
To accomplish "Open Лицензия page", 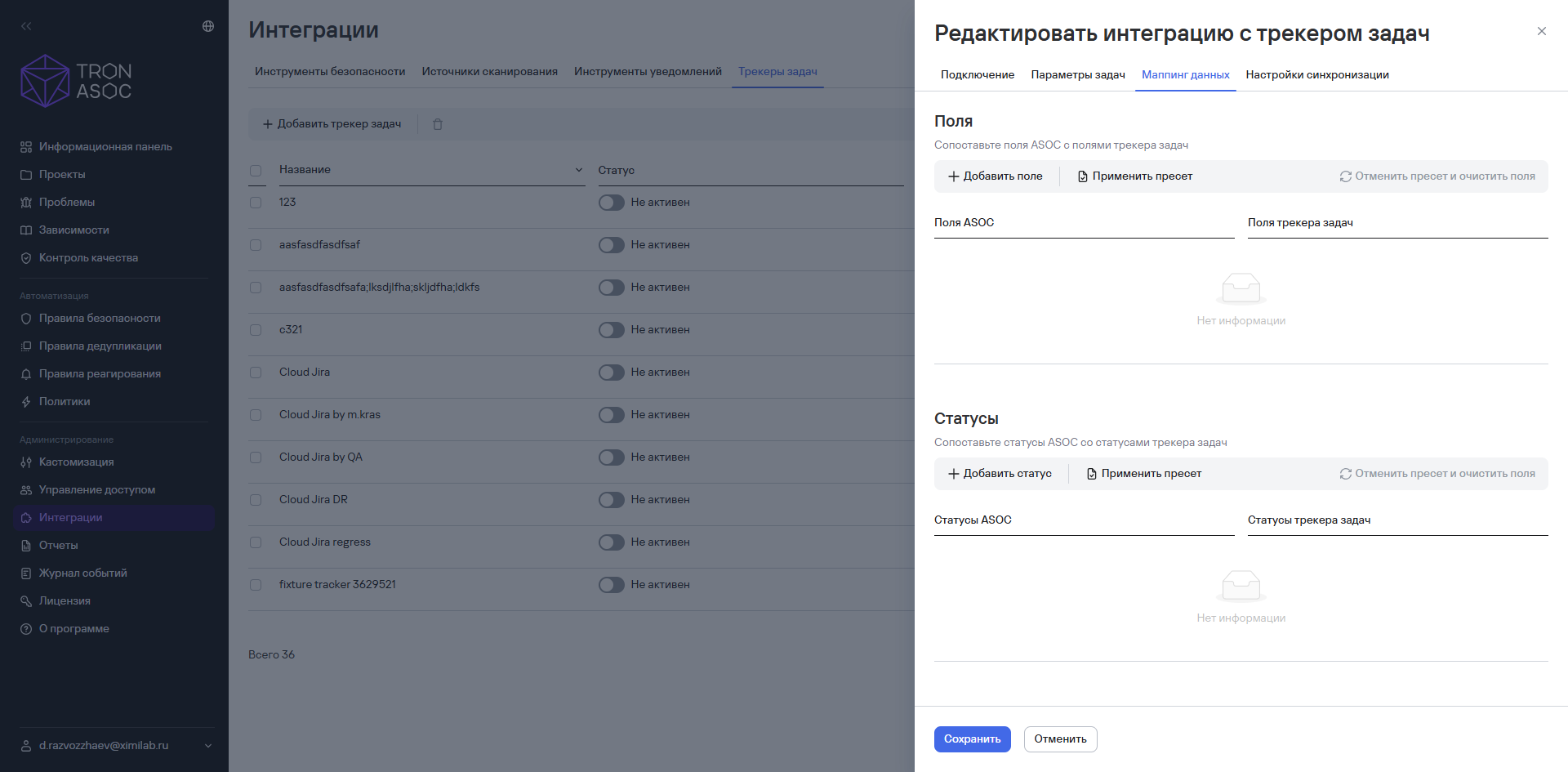I will point(65,601).
